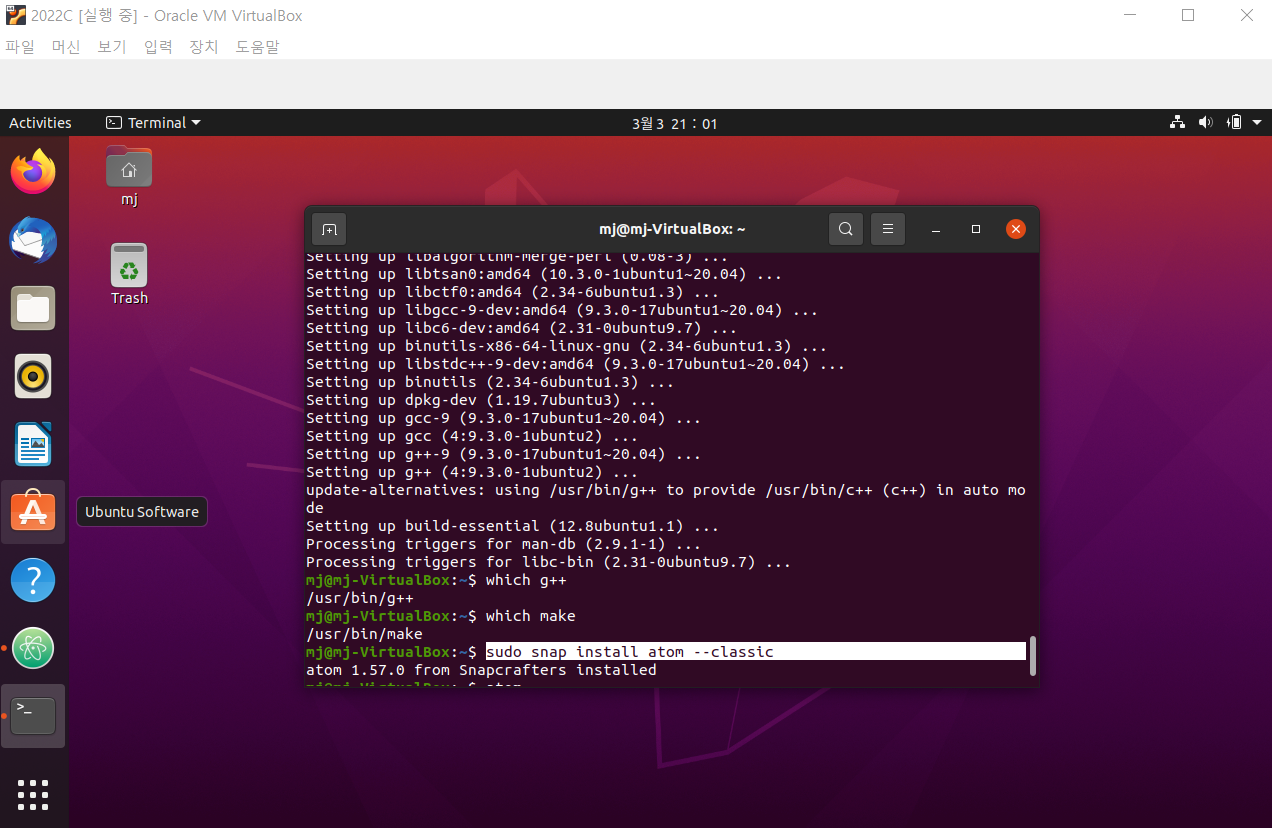Open Ubuntu Software from the dock
The height and width of the screenshot is (828, 1272).
33,512
